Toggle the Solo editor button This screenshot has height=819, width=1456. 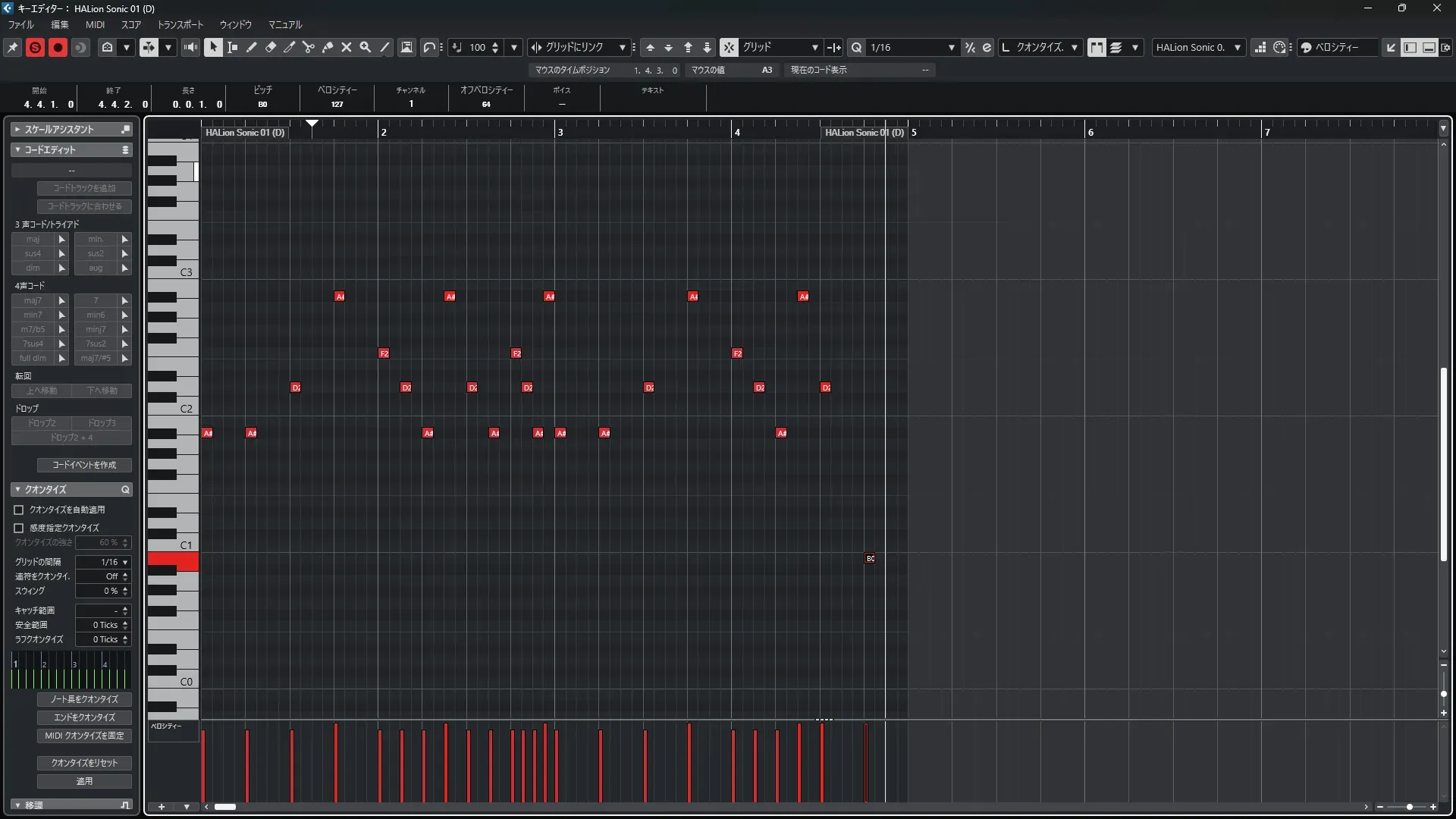click(x=35, y=47)
